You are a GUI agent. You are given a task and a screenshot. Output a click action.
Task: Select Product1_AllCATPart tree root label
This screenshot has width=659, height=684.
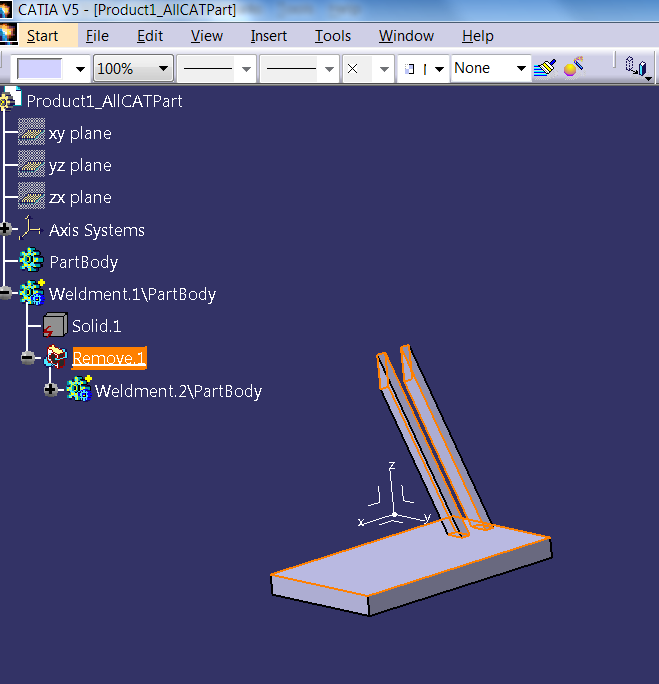(x=104, y=101)
